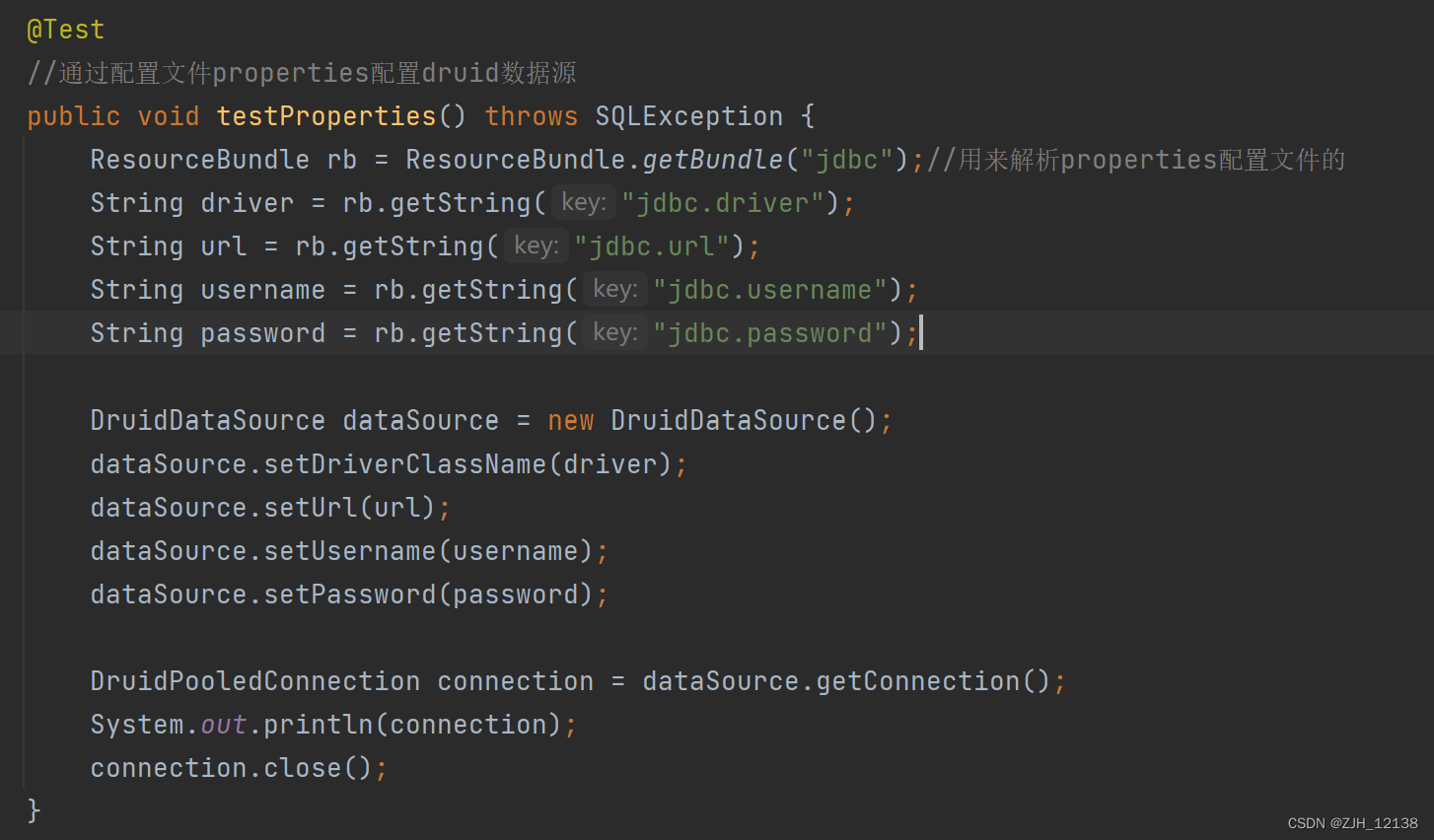The image size is (1434, 840).
Task: Click the dataSource variable declaration
Action: (420, 421)
